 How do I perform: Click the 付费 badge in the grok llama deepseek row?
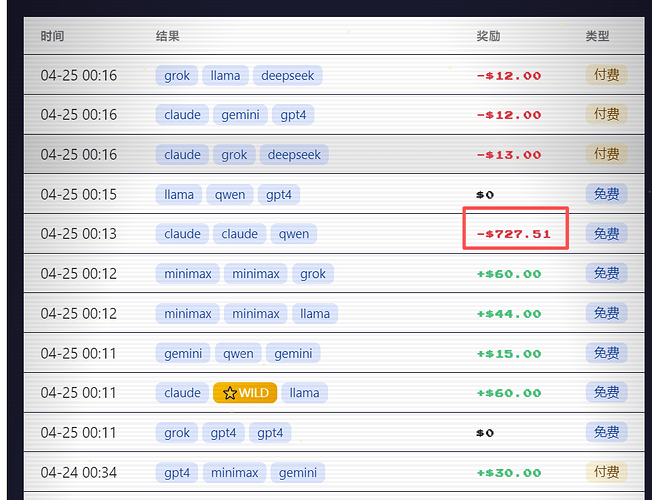[606, 75]
